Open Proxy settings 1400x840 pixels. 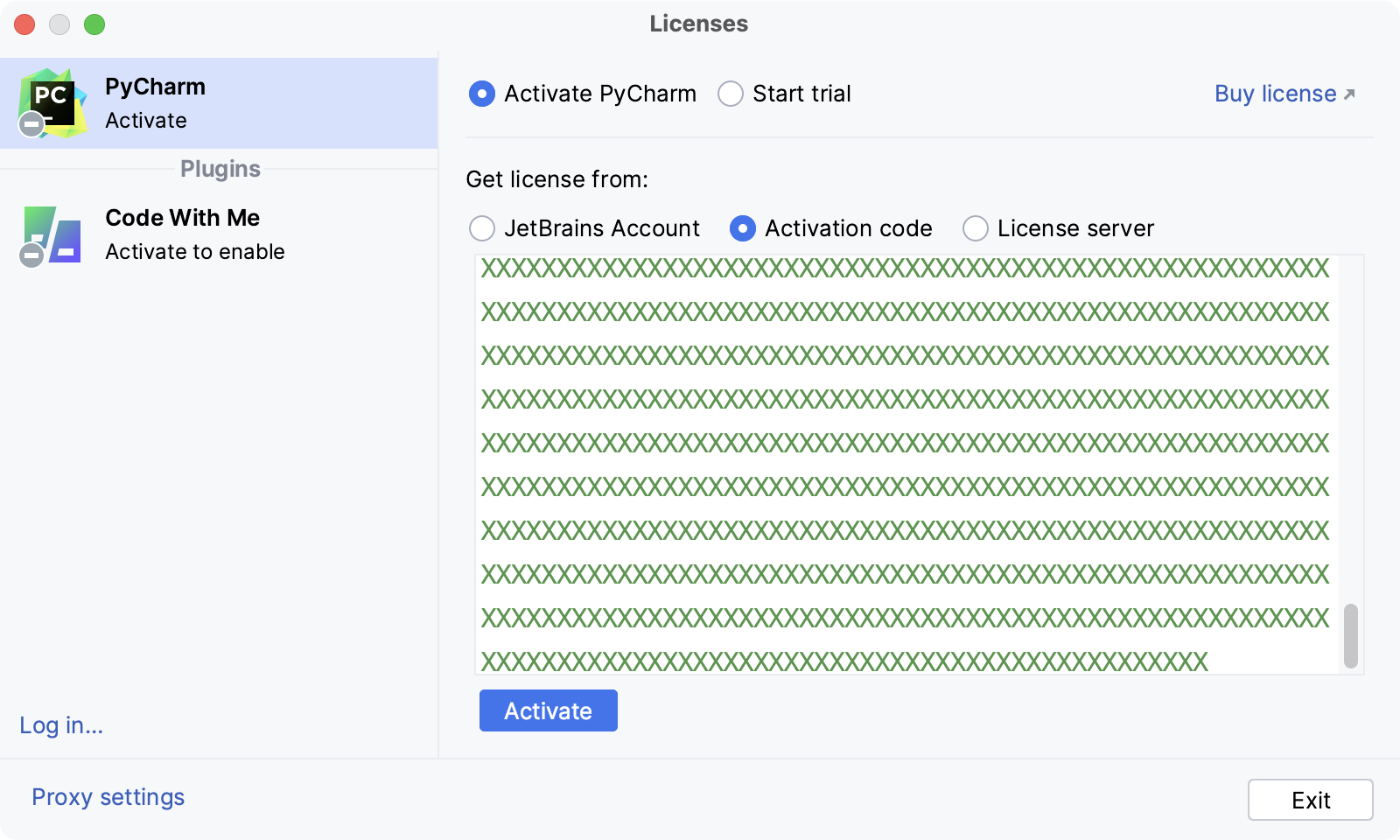click(x=107, y=796)
